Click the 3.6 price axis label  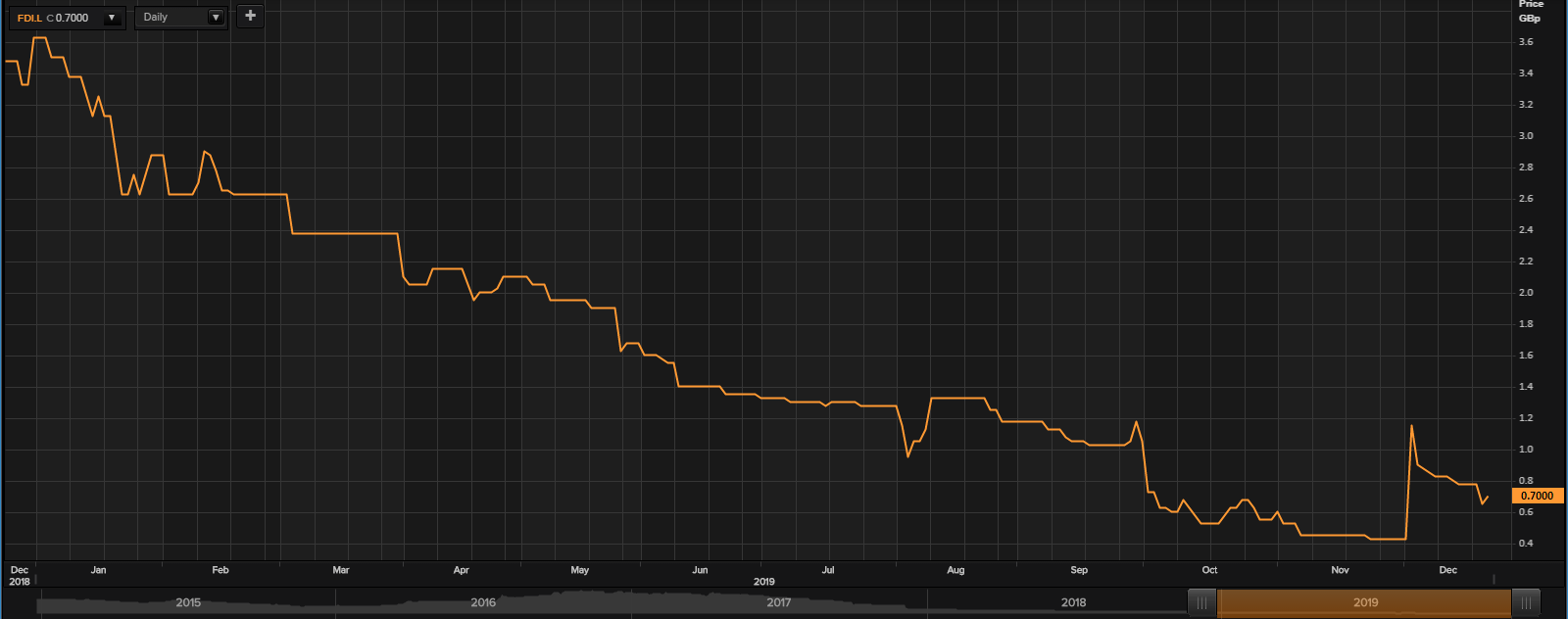point(1526,42)
